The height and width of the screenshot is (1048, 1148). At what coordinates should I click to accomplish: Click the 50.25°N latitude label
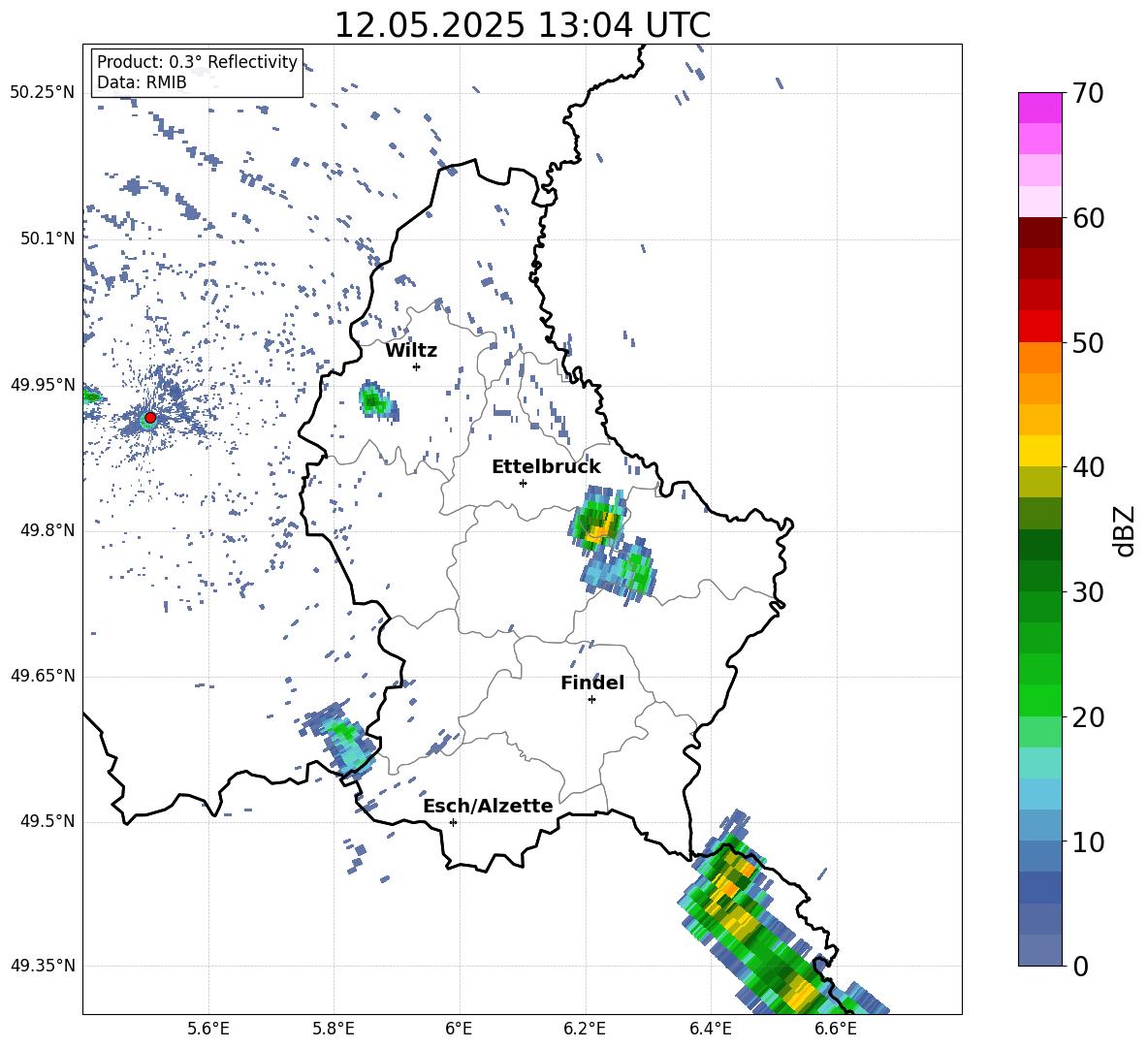43,93
